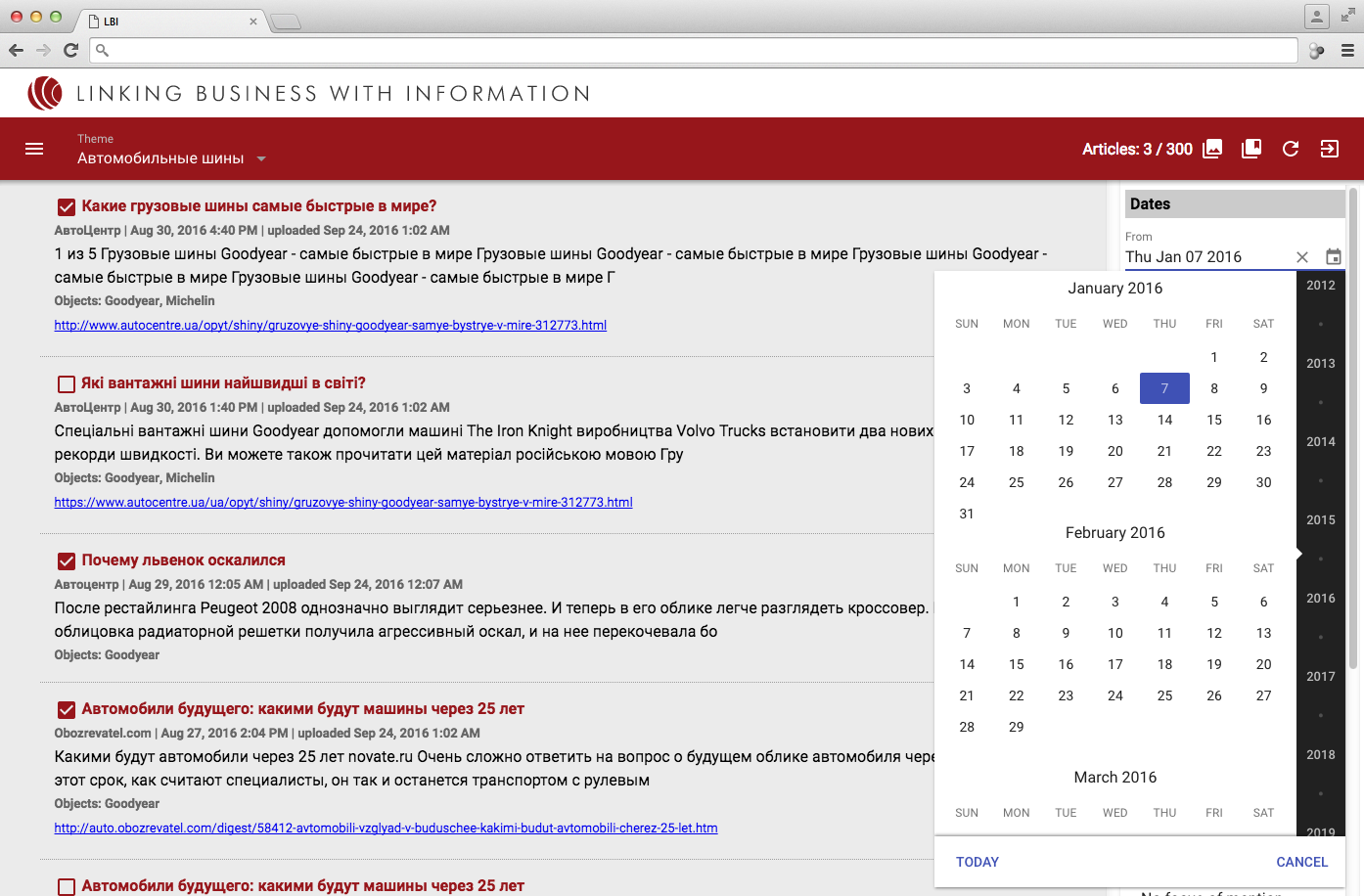Select year 2015 in year list
The height and width of the screenshot is (896, 1364).
click(x=1321, y=520)
